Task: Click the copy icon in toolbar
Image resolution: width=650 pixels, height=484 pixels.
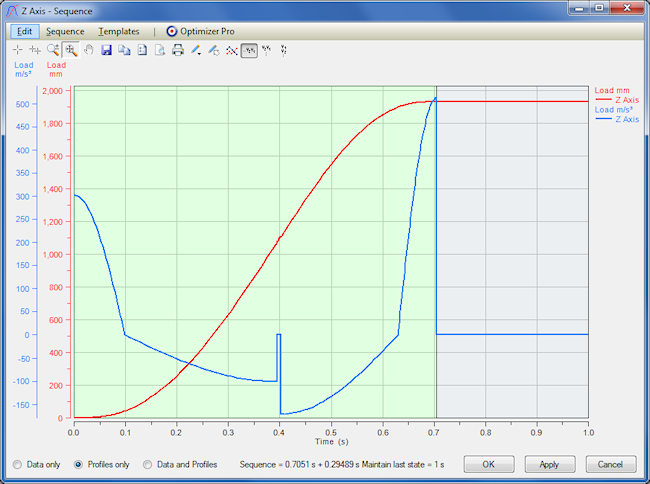Action: 124,50
